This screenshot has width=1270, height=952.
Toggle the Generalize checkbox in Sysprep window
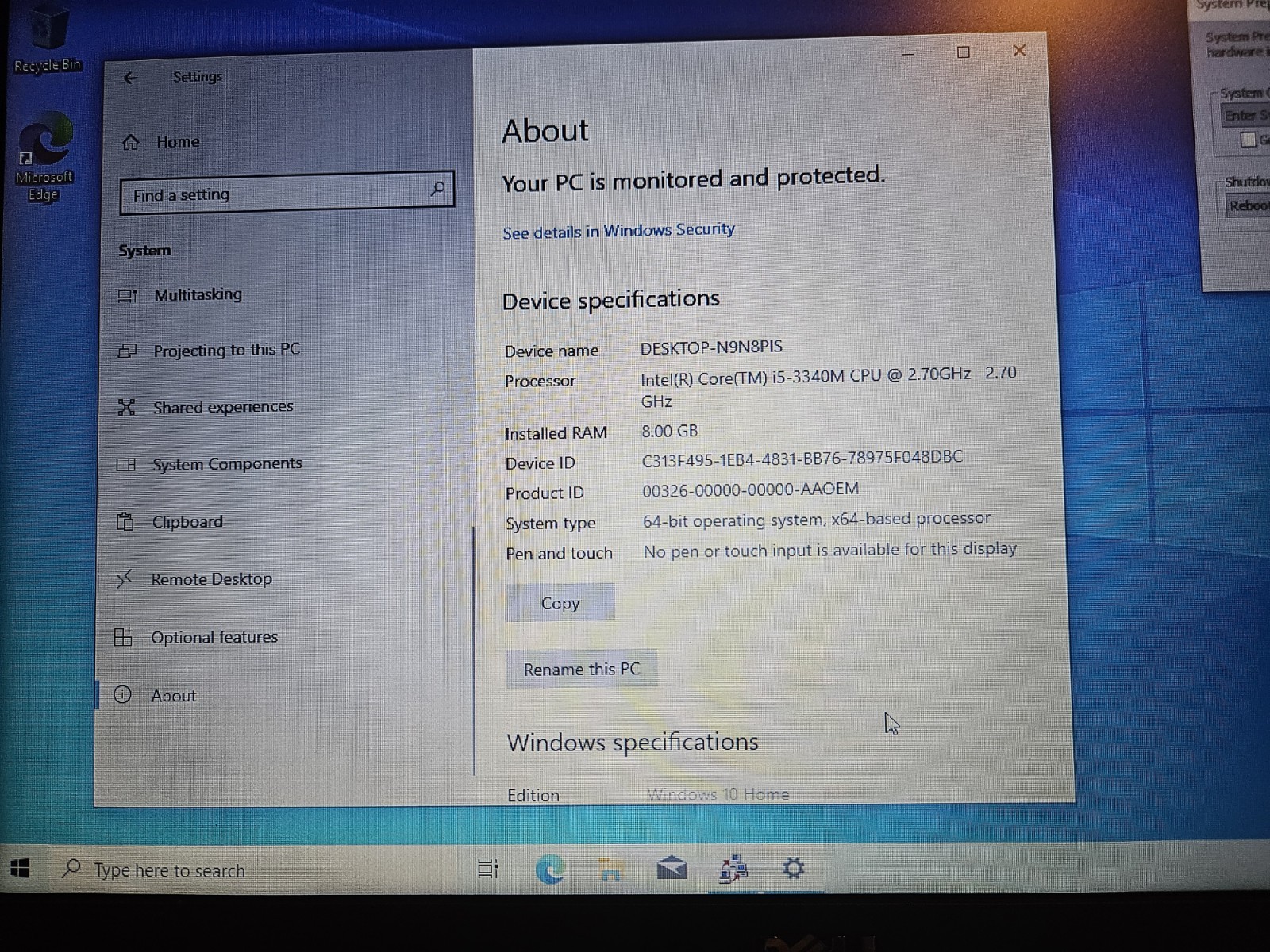tap(1248, 140)
